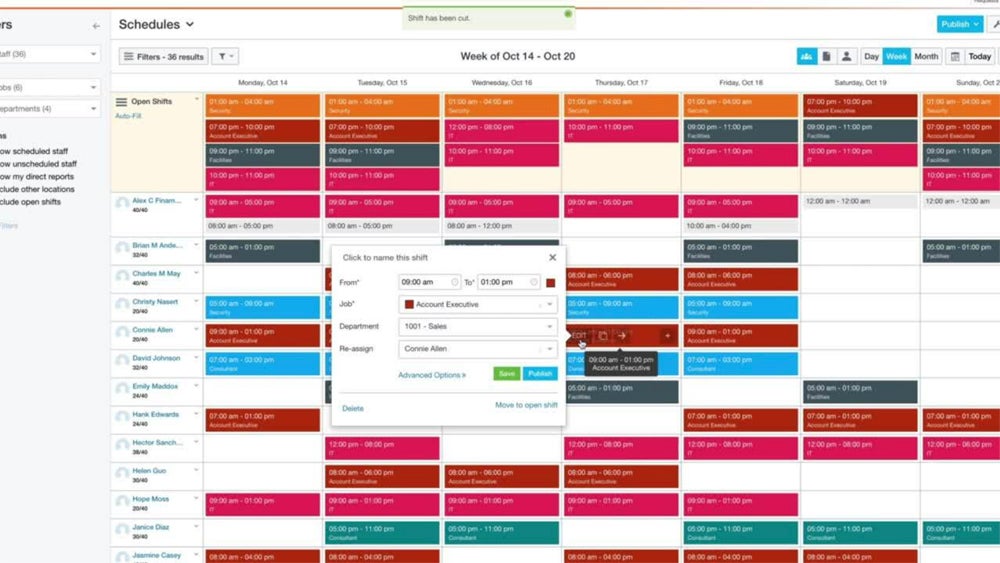Image resolution: width=1000 pixels, height=563 pixels.
Task: Click Auto-Fill under Open Shifts
Action: pyautogui.click(x=128, y=116)
